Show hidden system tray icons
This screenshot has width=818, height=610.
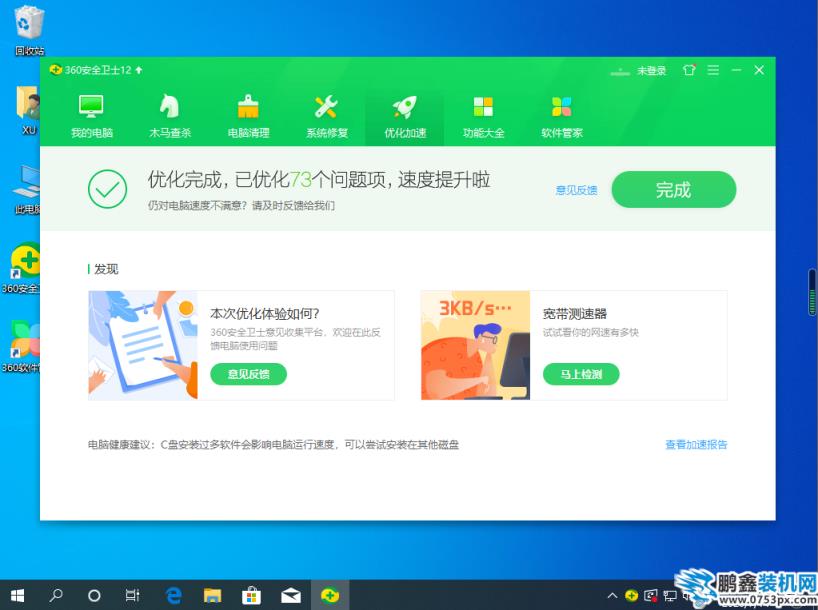coord(612,595)
